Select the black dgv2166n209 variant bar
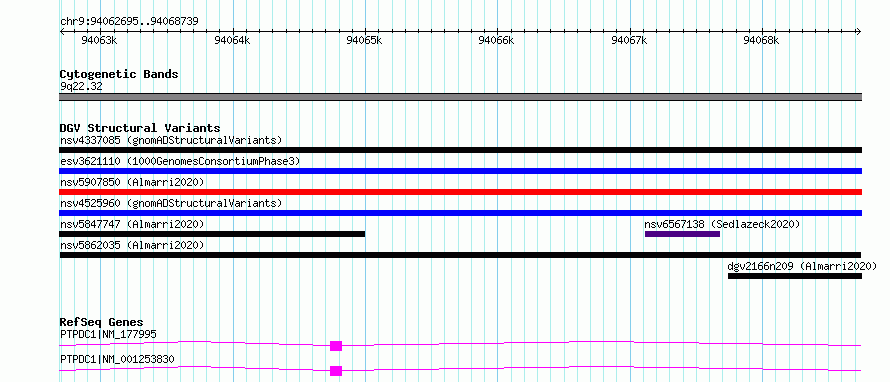Screen dimensions: 890x382 795,276
